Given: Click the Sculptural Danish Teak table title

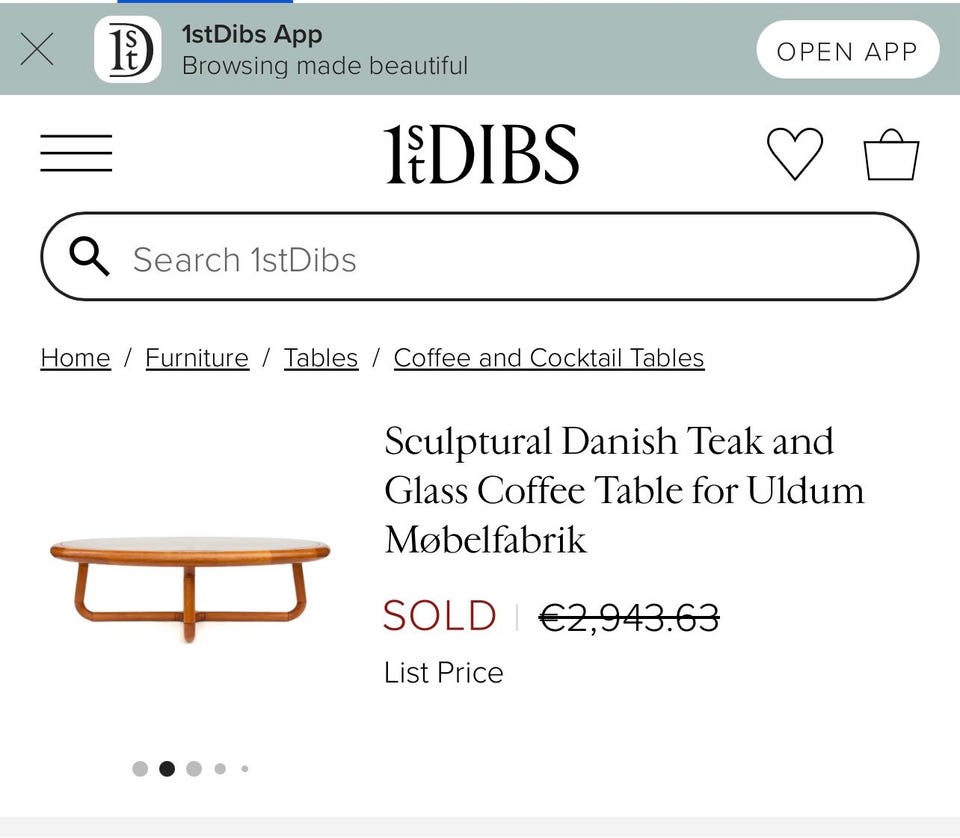Looking at the screenshot, I should [x=623, y=490].
